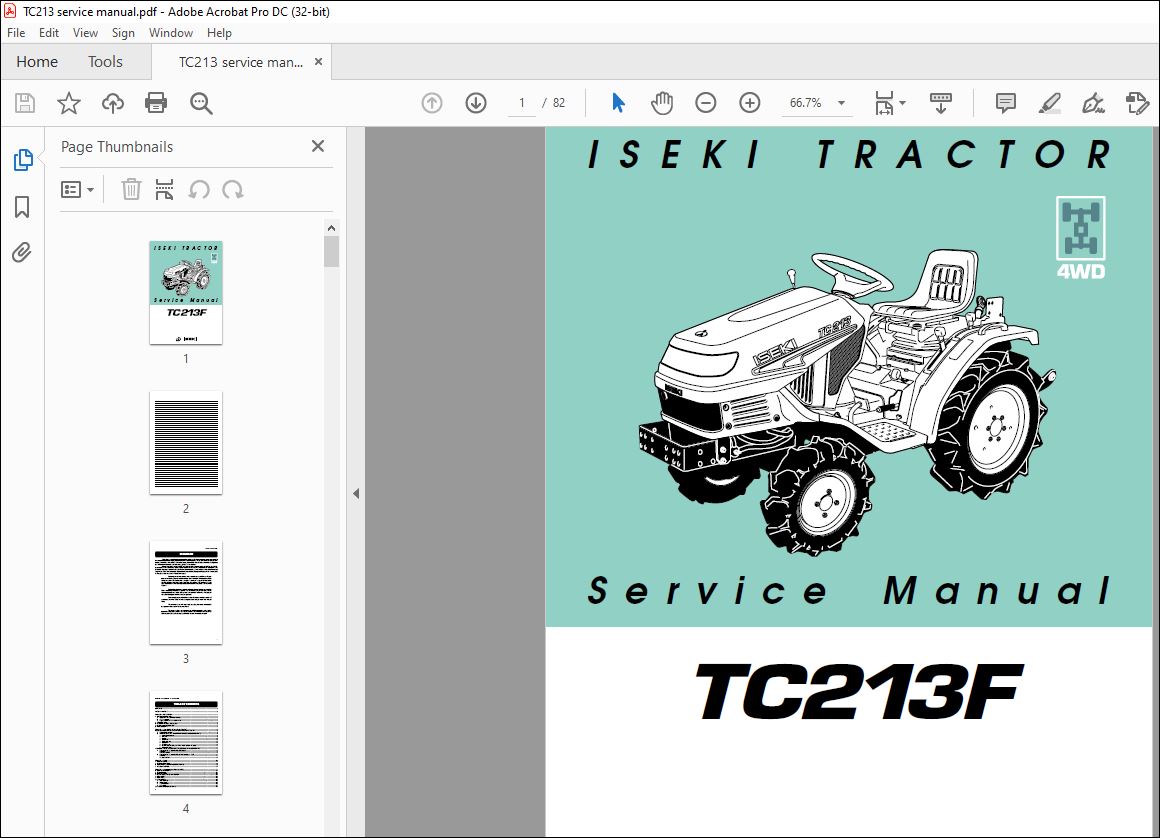The width and height of the screenshot is (1160, 838).
Task: Open the Sign document tool
Action: [x=1093, y=103]
